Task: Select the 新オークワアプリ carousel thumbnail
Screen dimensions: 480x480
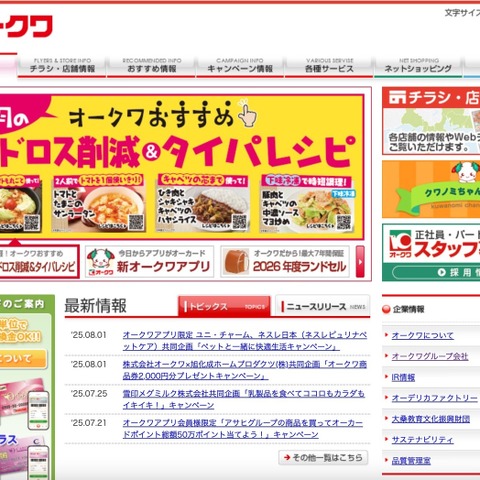Action: [x=149, y=262]
